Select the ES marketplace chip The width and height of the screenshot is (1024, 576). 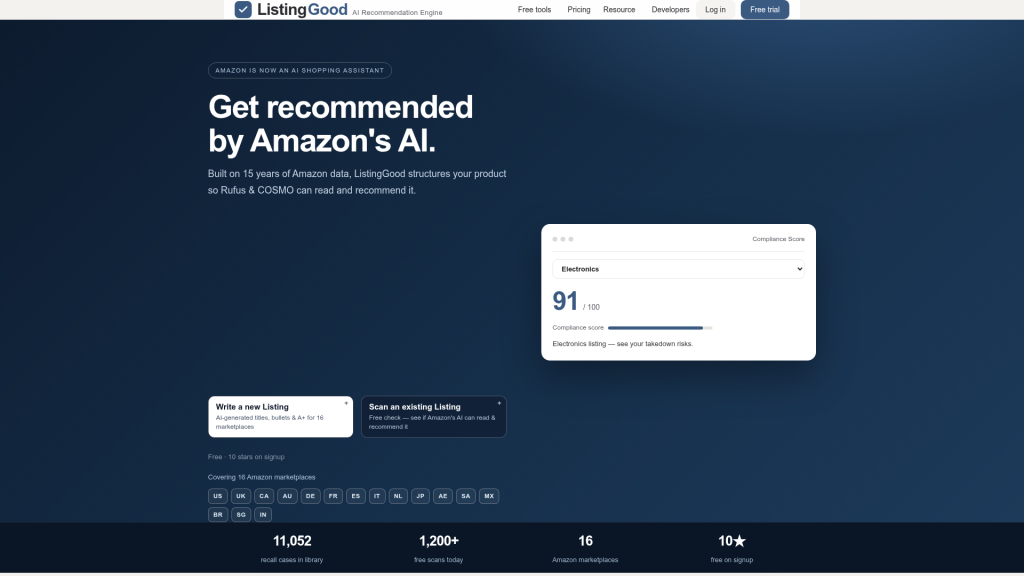click(x=356, y=496)
